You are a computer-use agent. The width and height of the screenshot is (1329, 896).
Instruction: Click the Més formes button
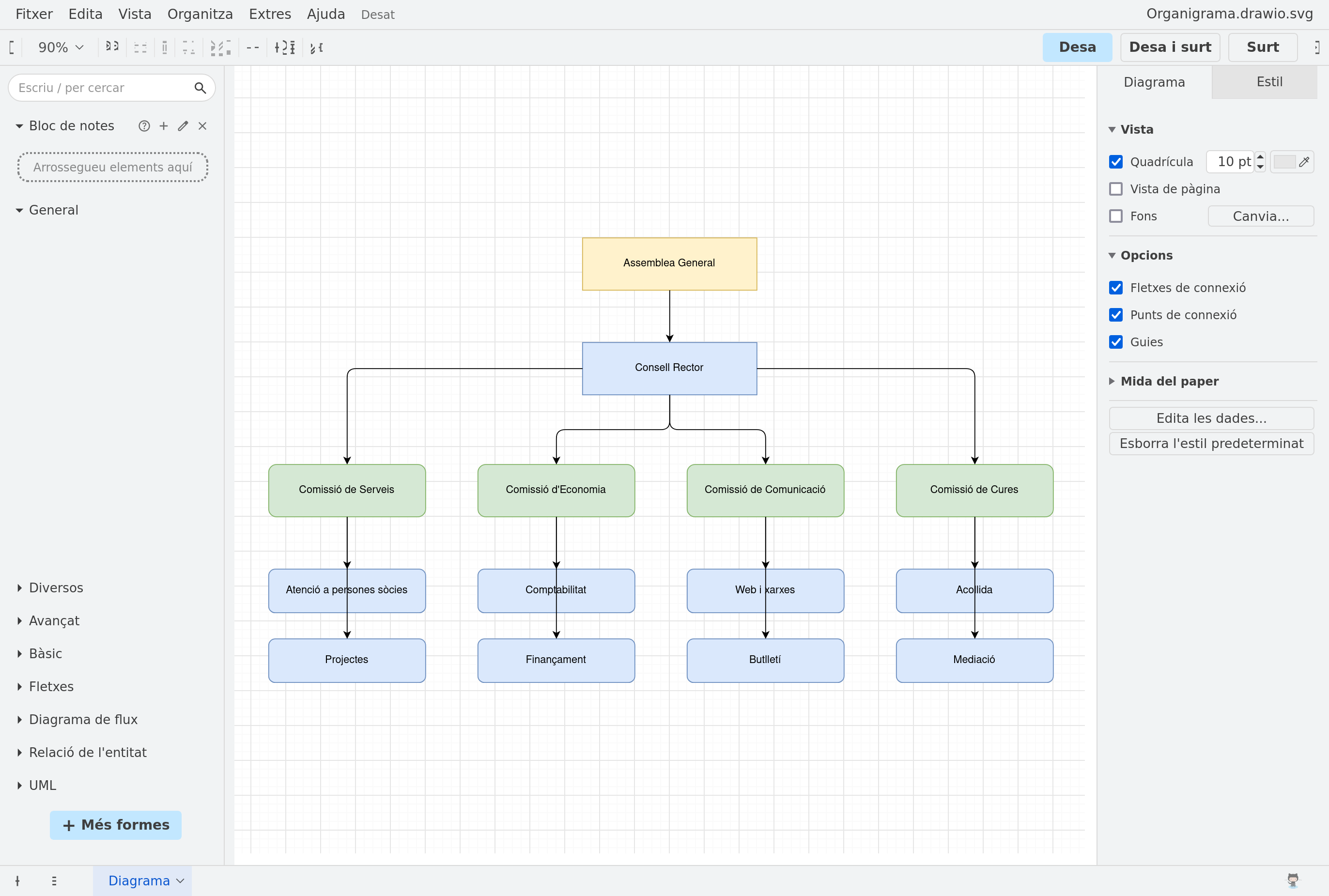[115, 825]
